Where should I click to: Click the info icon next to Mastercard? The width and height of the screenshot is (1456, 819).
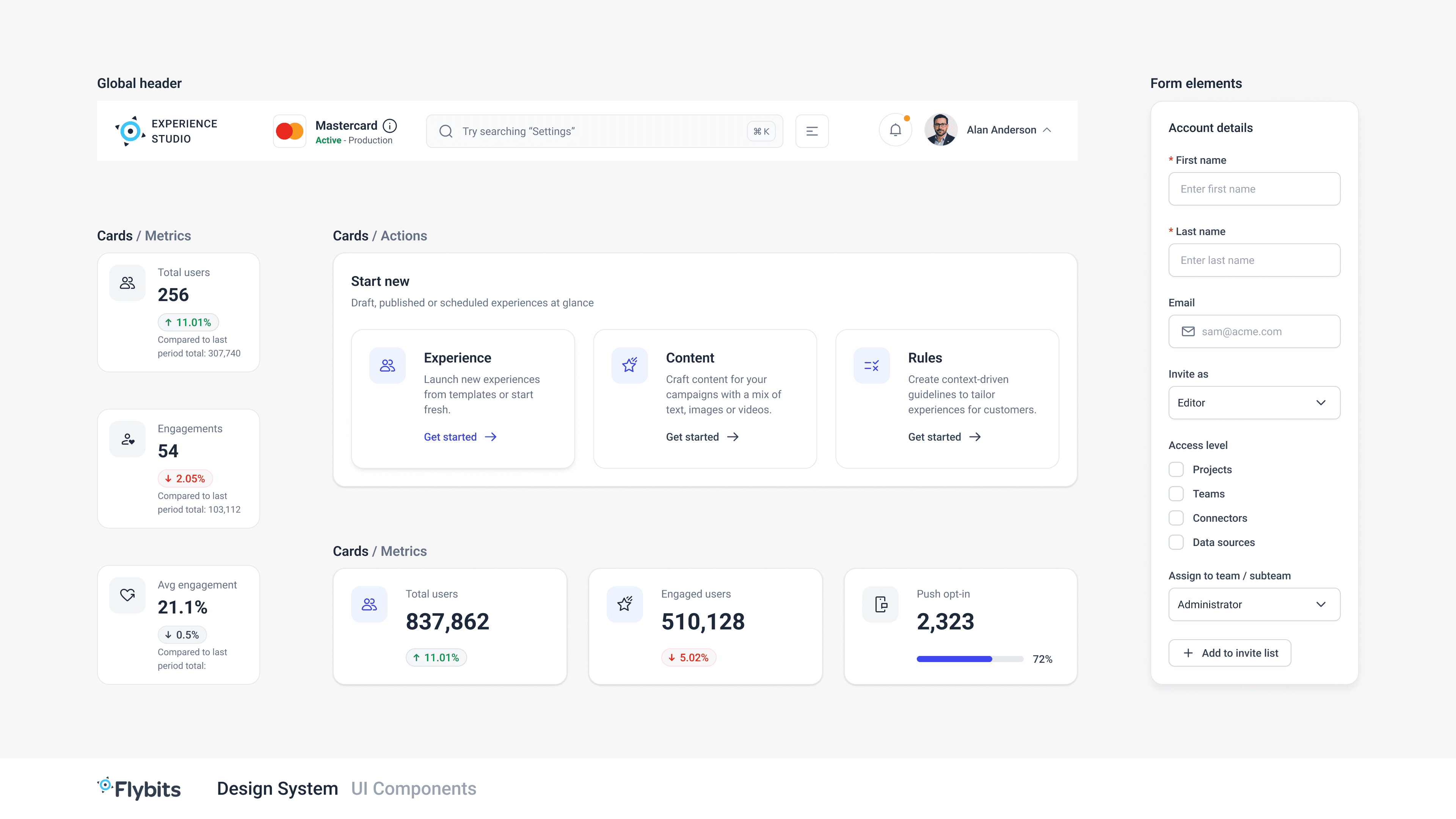click(390, 126)
